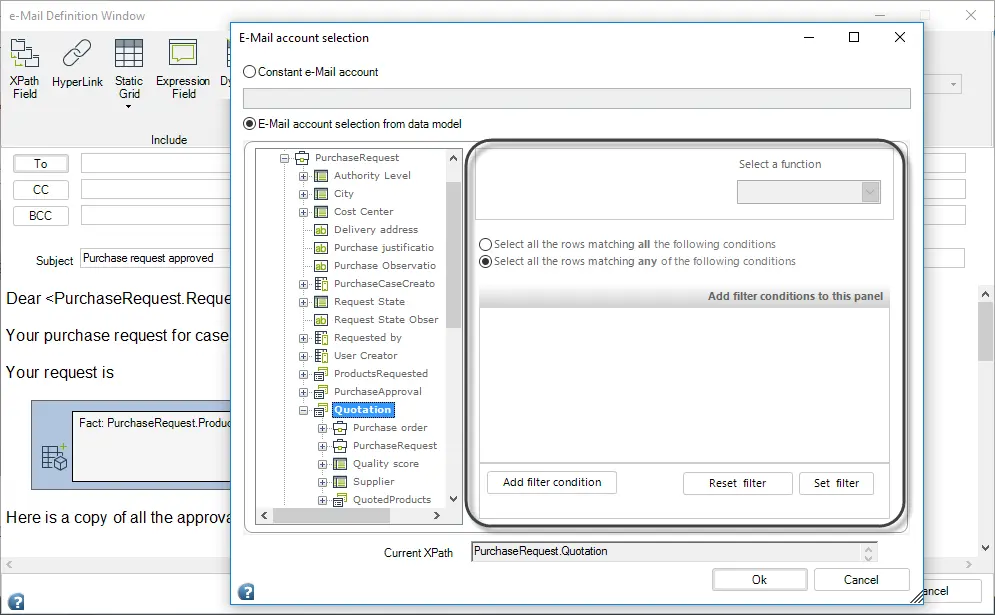
Task: Collapse the root PurchaseRequest node
Action: [284, 158]
